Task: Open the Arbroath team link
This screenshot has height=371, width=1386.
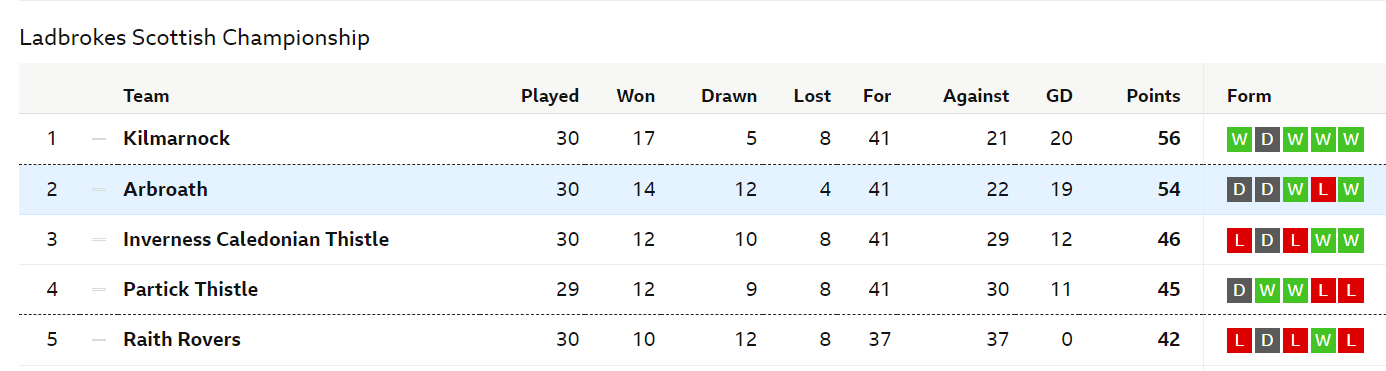Action: click(x=165, y=189)
